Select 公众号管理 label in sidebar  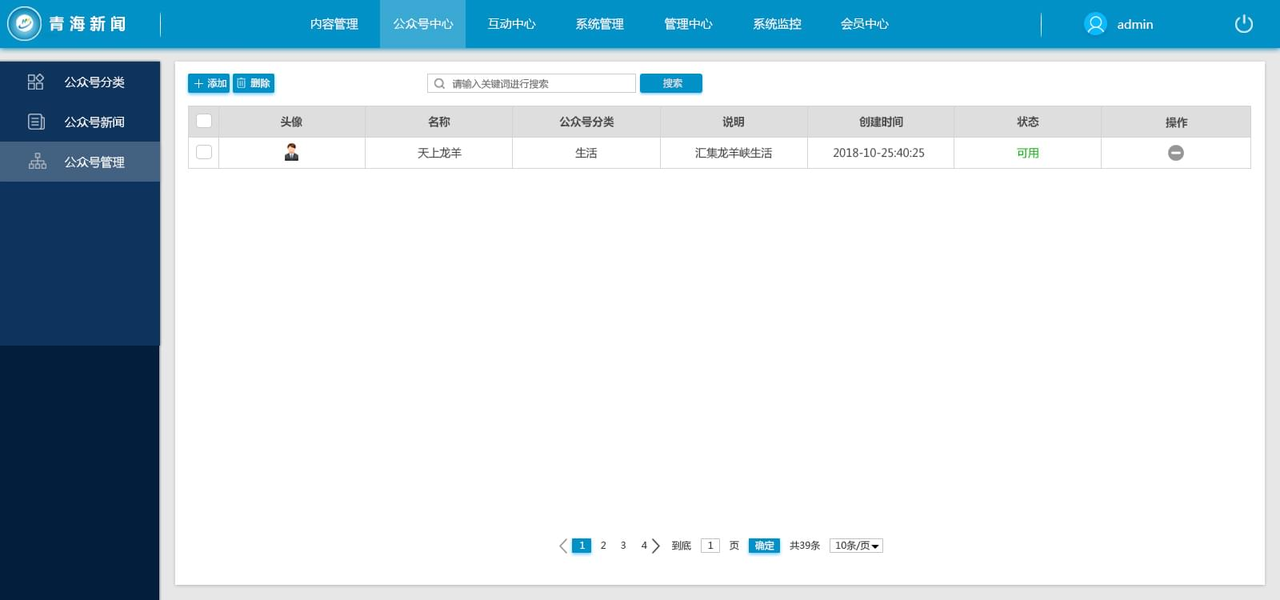coord(95,162)
